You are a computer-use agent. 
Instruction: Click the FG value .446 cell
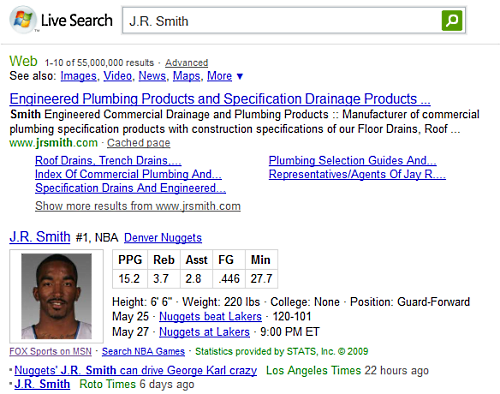click(229, 279)
